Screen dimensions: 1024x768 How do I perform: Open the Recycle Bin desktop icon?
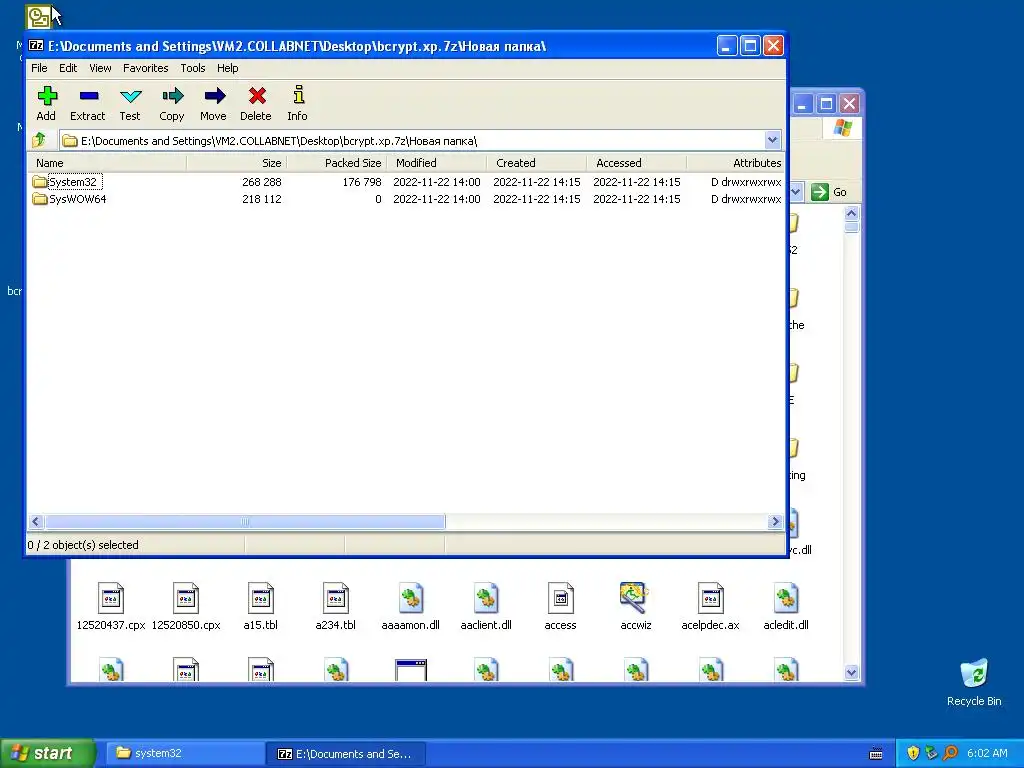pos(974,682)
